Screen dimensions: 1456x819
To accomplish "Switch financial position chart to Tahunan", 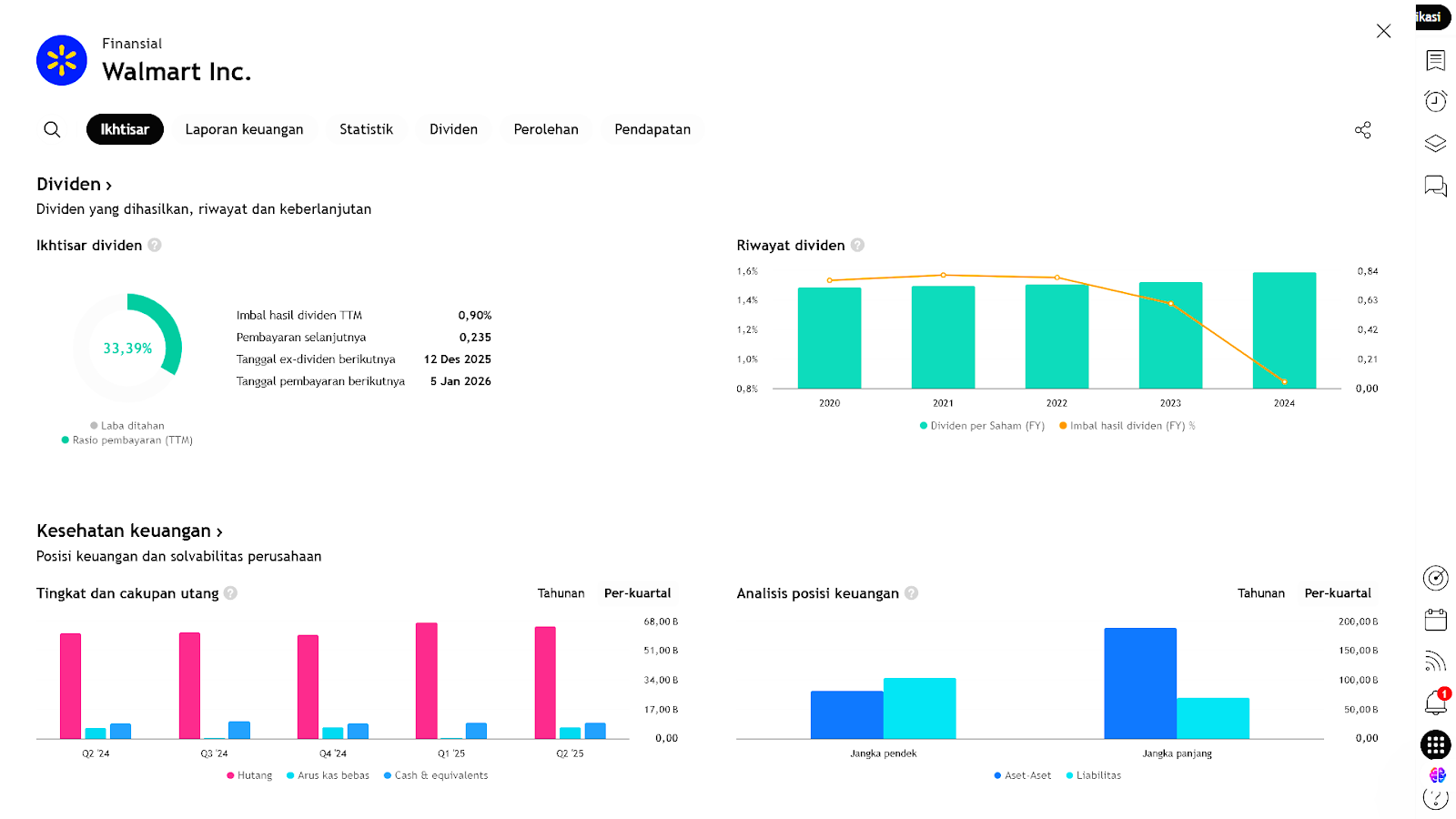I will (x=1260, y=593).
